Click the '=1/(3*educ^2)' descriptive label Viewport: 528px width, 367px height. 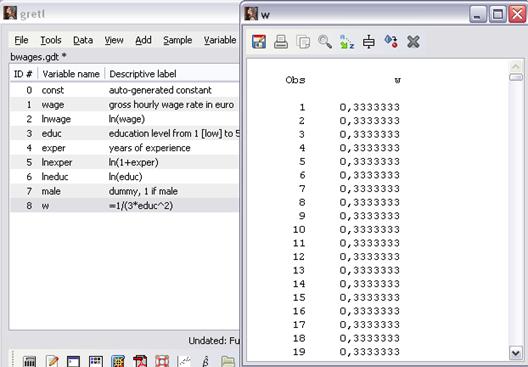click(x=141, y=205)
